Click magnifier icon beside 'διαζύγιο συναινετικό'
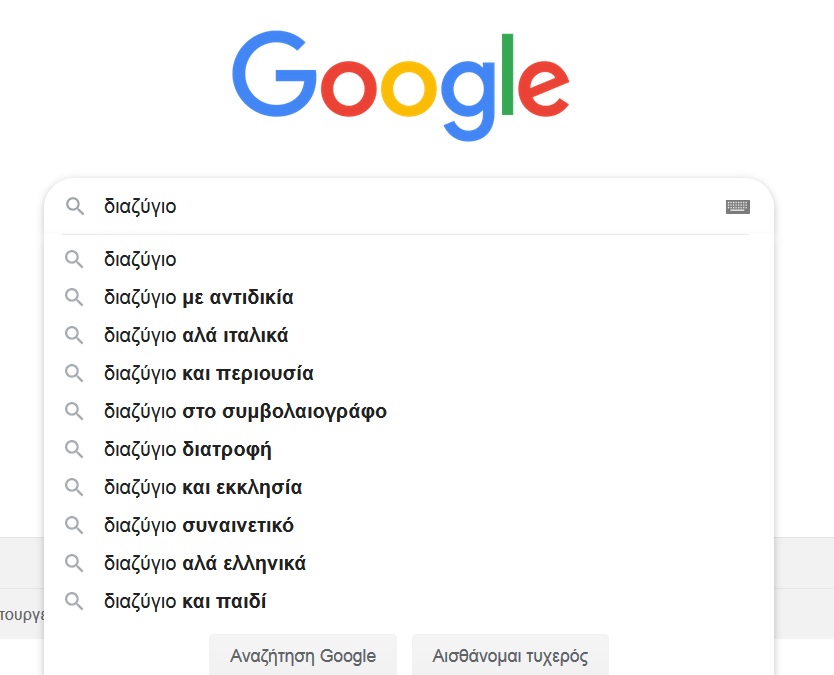 pos(74,525)
